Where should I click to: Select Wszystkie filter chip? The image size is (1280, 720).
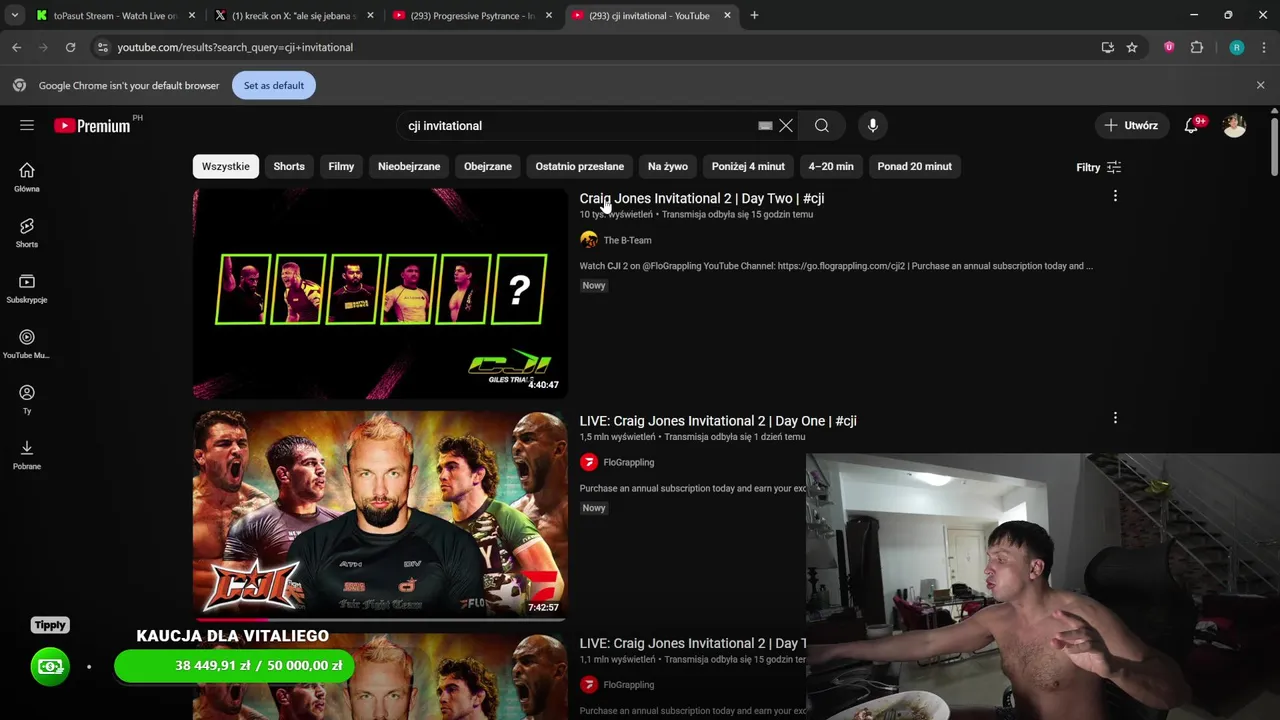tap(226, 166)
